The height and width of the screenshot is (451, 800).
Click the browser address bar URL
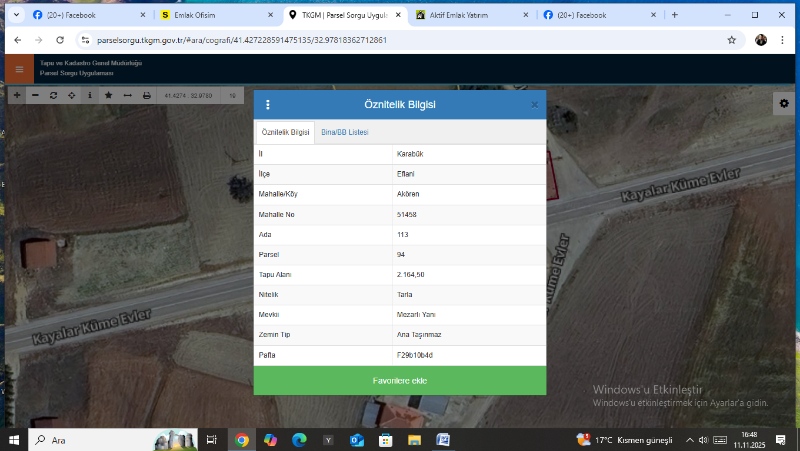pyautogui.click(x=240, y=40)
